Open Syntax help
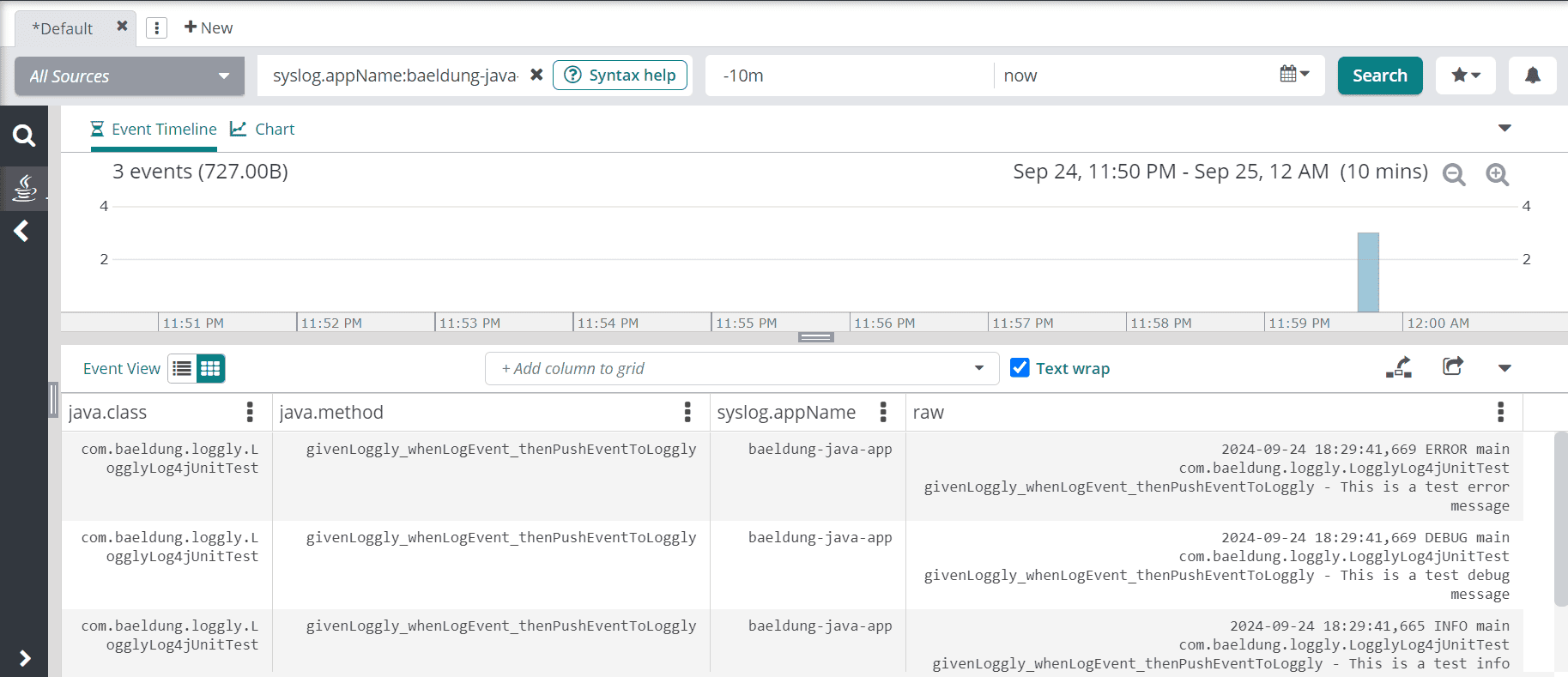 (x=620, y=76)
